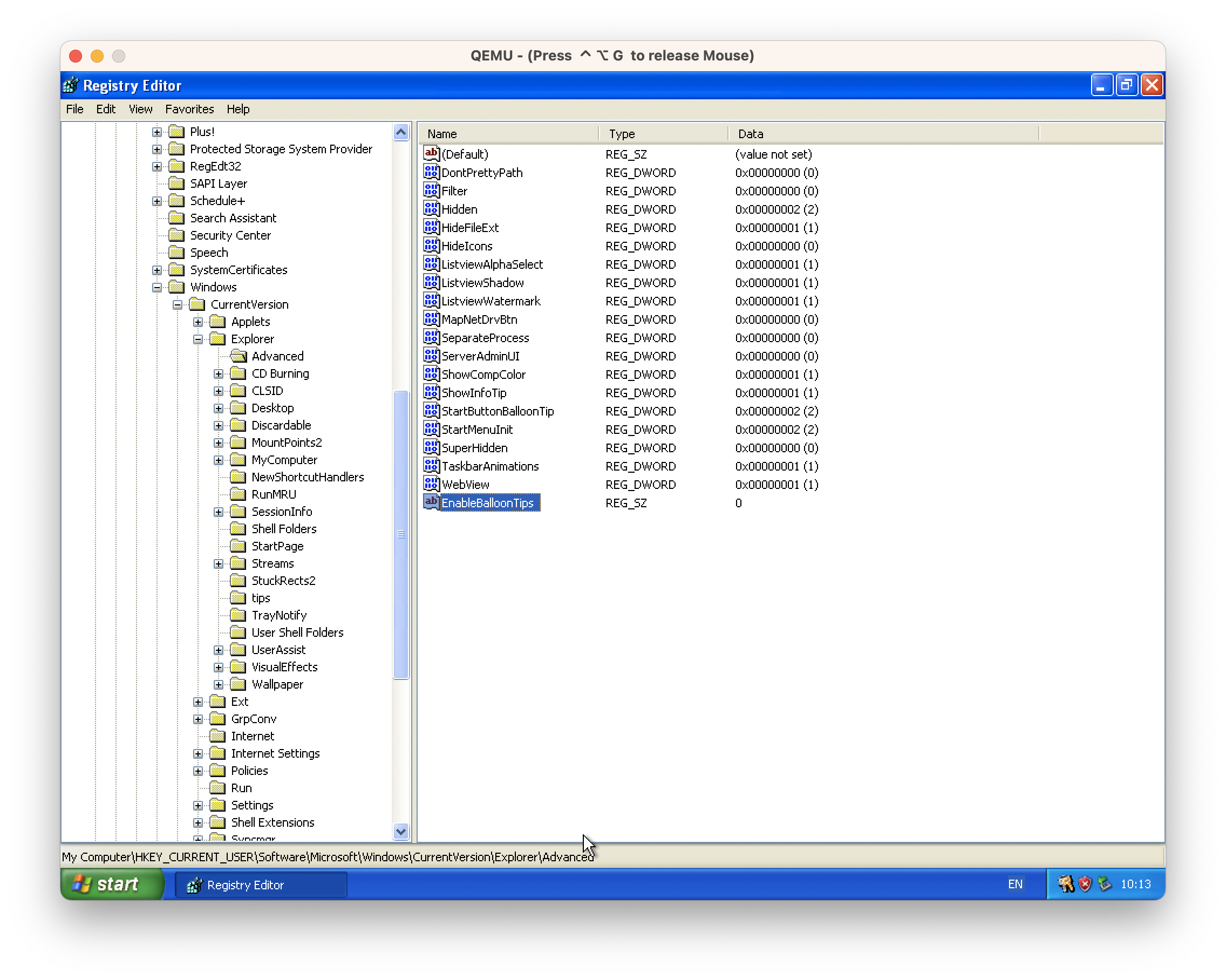This screenshot has width=1226, height=980.
Task: Open the Help menu
Action: pos(237,108)
